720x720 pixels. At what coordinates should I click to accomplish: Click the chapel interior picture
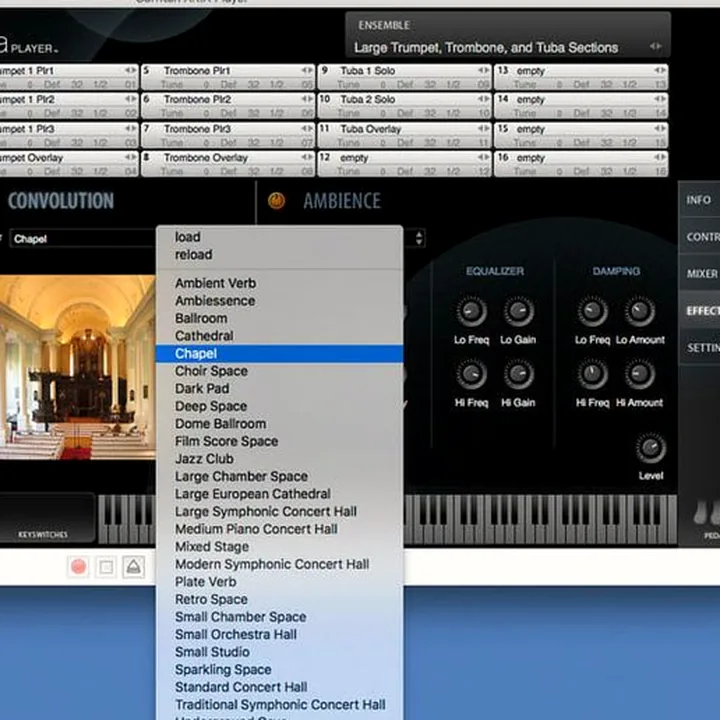tap(77, 367)
